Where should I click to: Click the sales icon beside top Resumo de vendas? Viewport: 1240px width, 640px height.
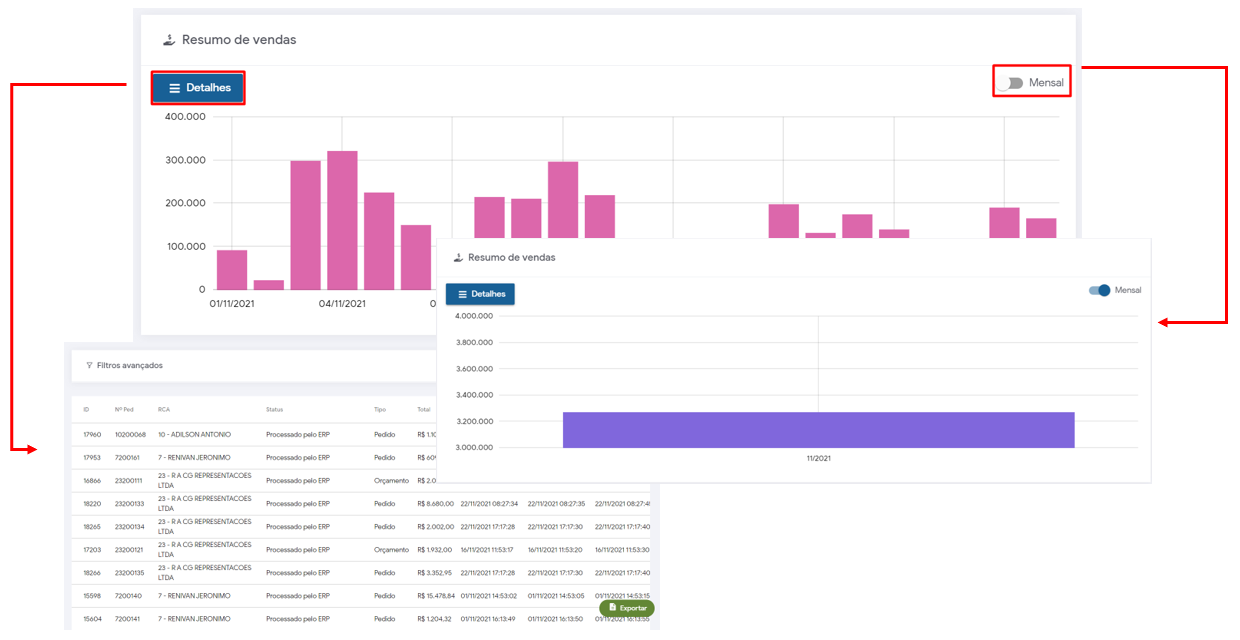pos(168,40)
